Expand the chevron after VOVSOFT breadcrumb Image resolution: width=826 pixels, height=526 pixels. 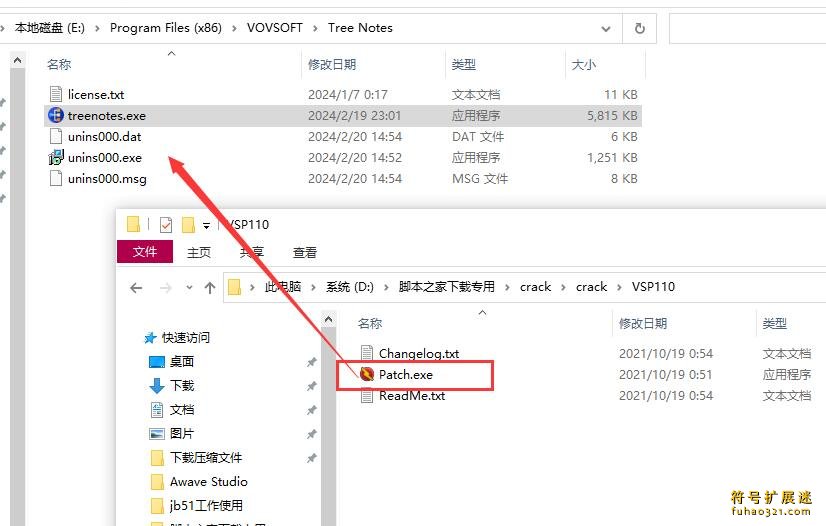point(315,28)
